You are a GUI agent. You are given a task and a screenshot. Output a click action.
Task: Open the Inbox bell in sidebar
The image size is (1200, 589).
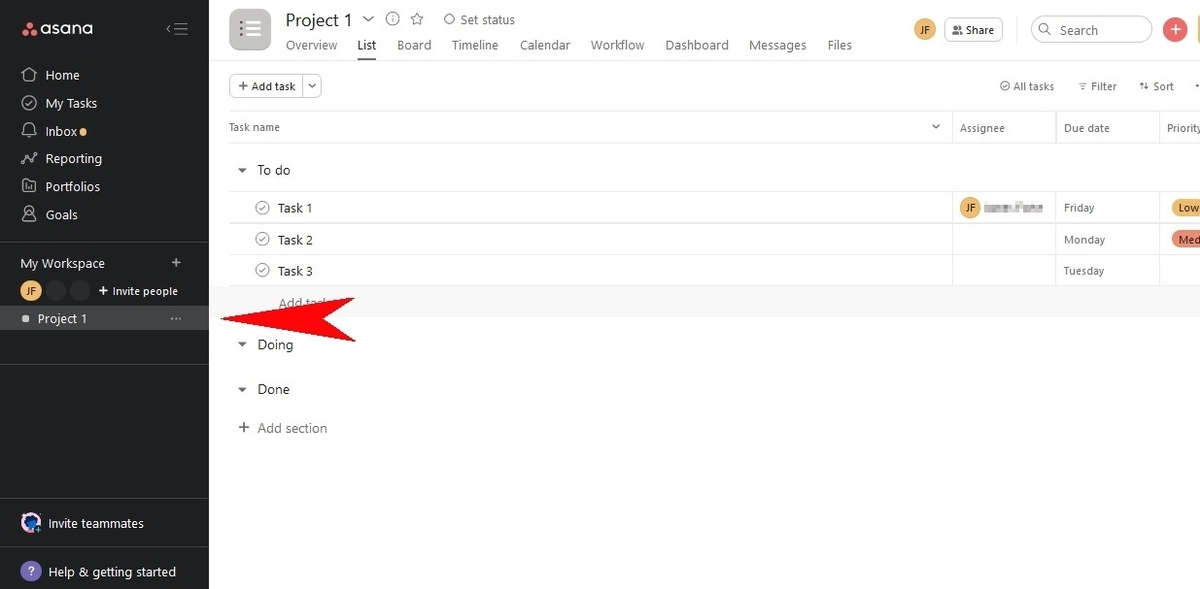29,131
